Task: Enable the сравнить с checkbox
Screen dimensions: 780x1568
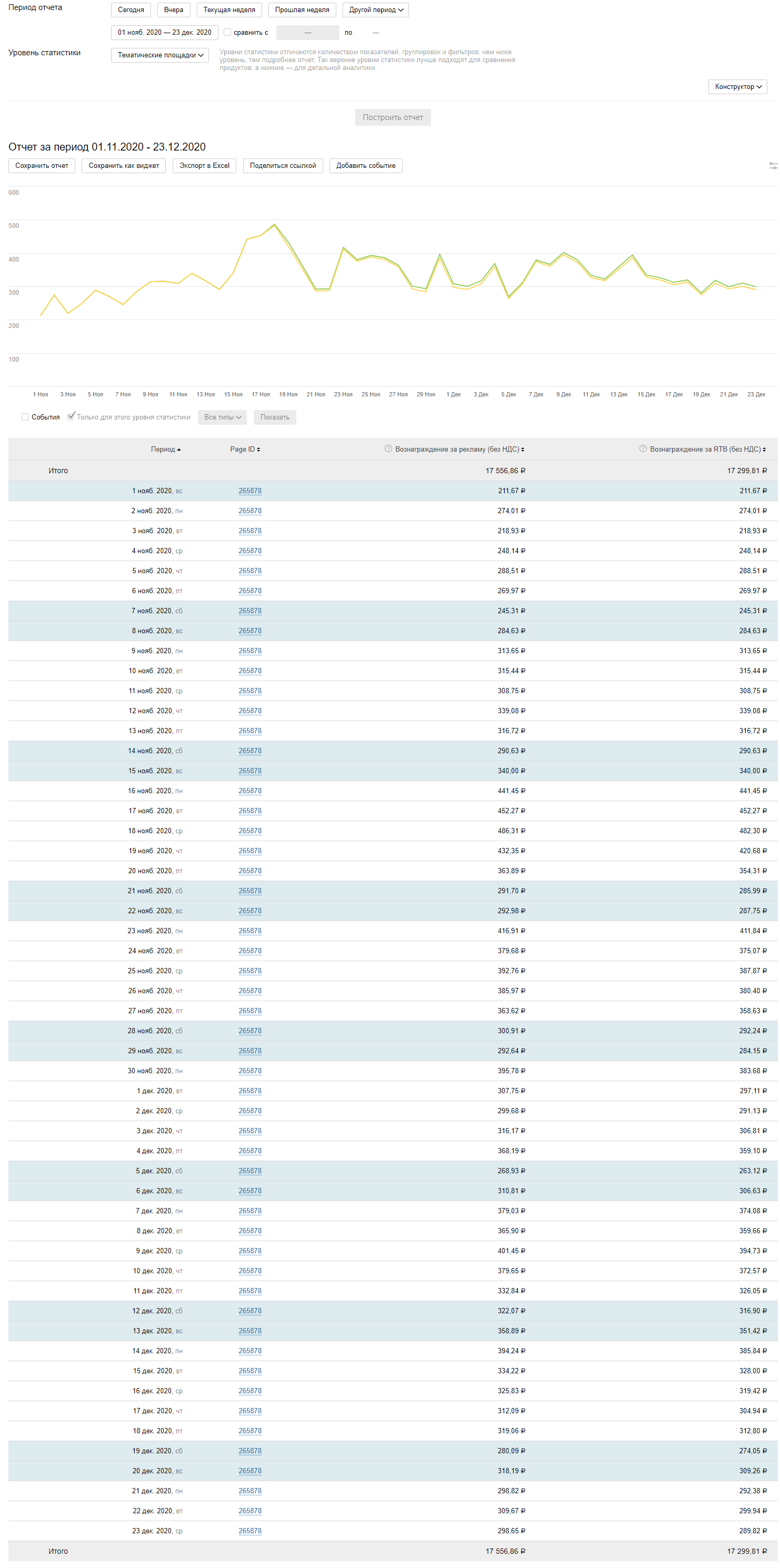Action: (x=227, y=32)
